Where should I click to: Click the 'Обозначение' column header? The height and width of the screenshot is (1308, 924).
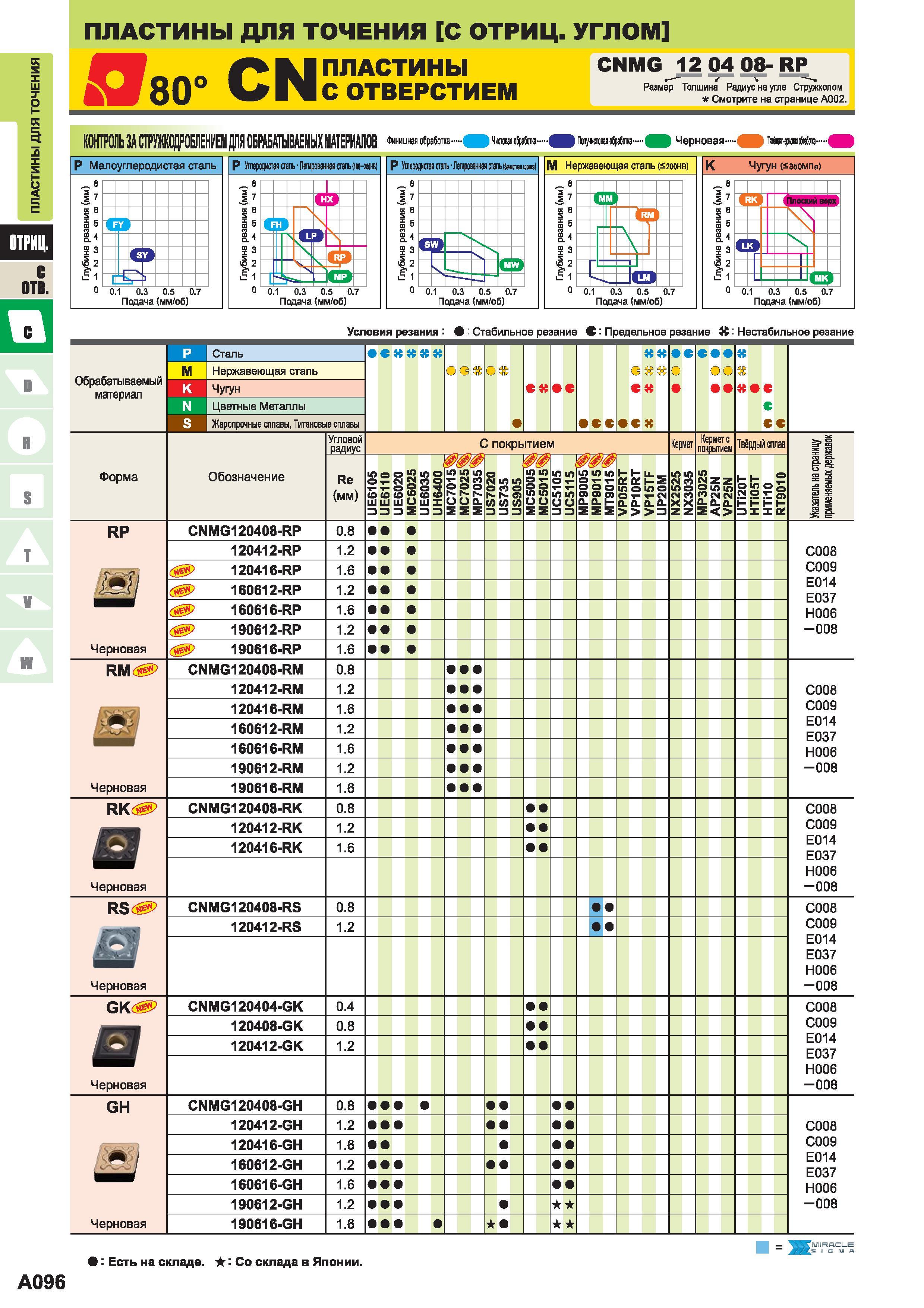[246, 477]
